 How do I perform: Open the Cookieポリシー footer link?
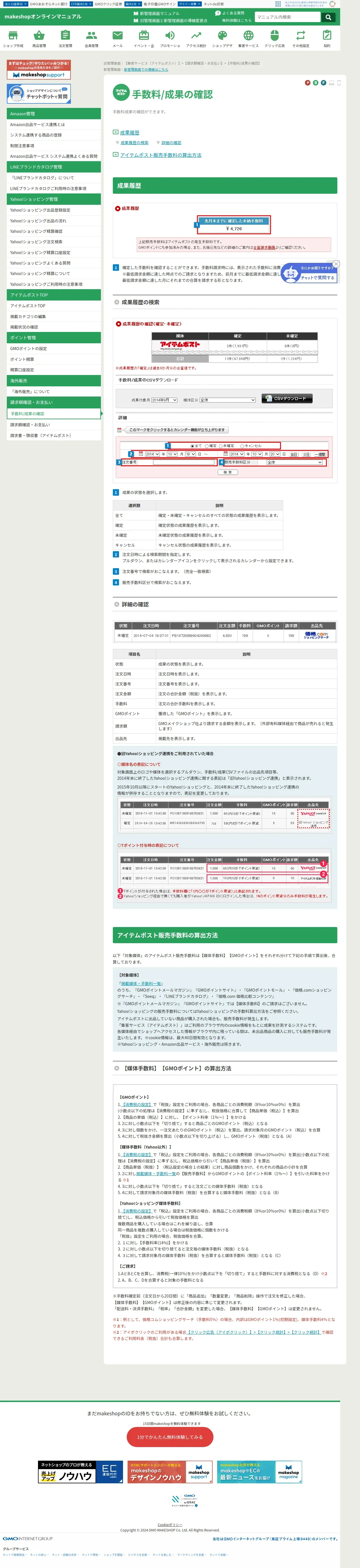point(170,1525)
